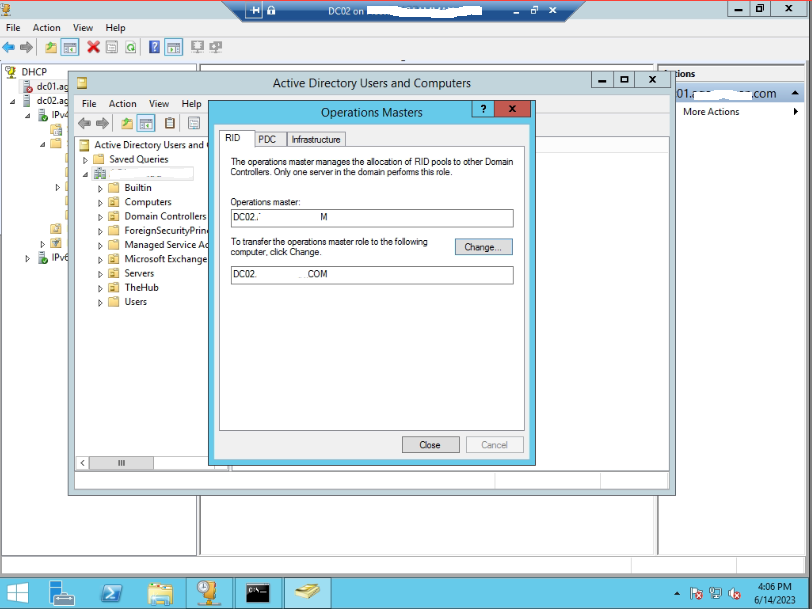Viewport: 812px width, 609px height.
Task: Click the speaker volume tray icon
Action: (734, 593)
